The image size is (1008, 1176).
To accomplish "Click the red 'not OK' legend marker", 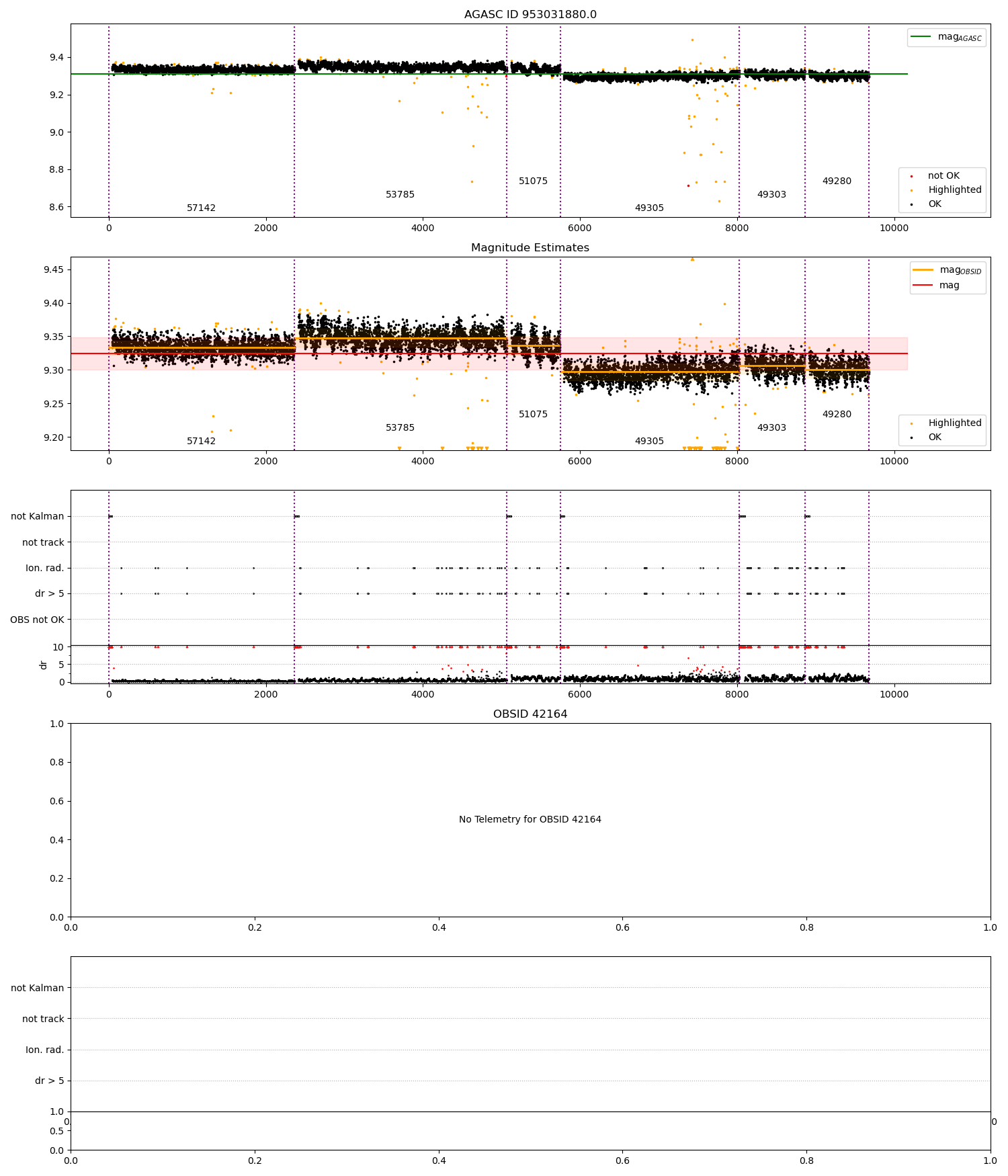I will (x=911, y=176).
